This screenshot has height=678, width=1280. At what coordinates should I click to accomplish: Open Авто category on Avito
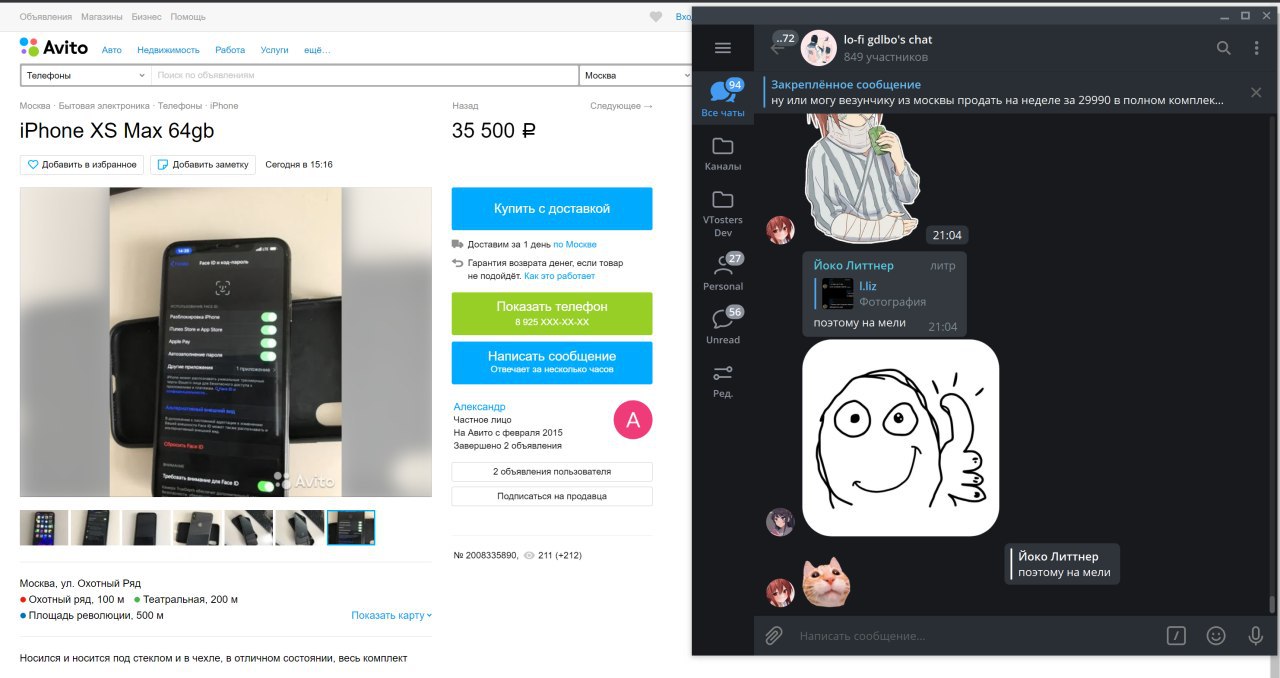click(112, 50)
